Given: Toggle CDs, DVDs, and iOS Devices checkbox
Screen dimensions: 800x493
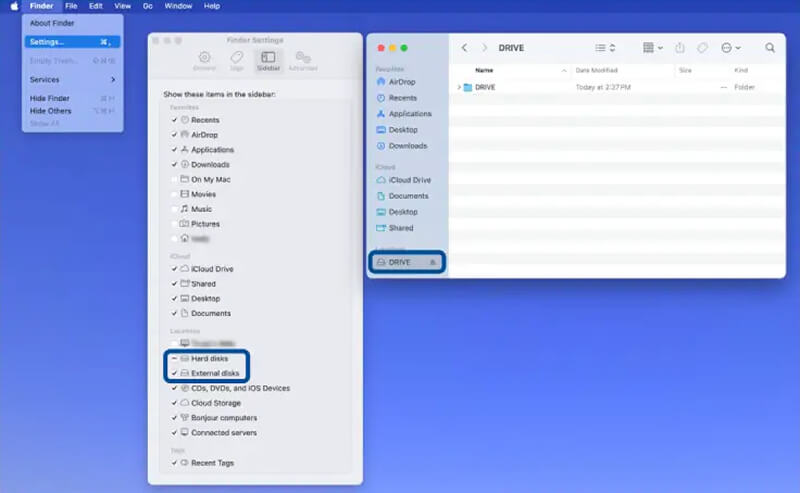Looking at the screenshot, I should tap(174, 388).
